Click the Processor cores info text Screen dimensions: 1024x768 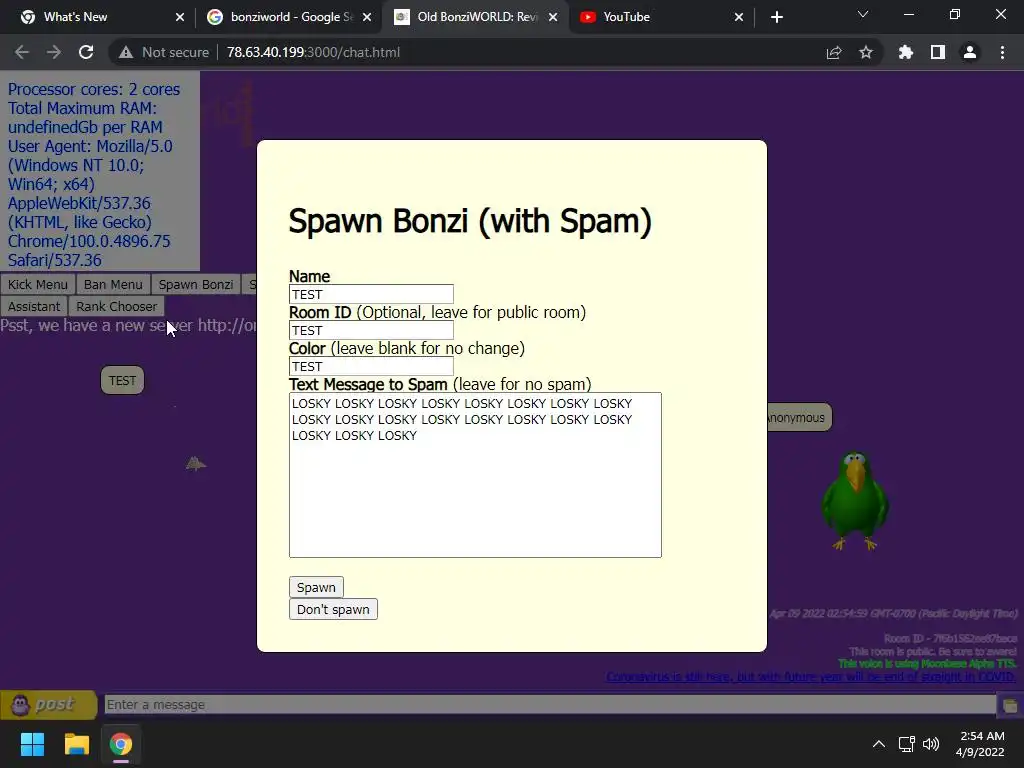94,89
